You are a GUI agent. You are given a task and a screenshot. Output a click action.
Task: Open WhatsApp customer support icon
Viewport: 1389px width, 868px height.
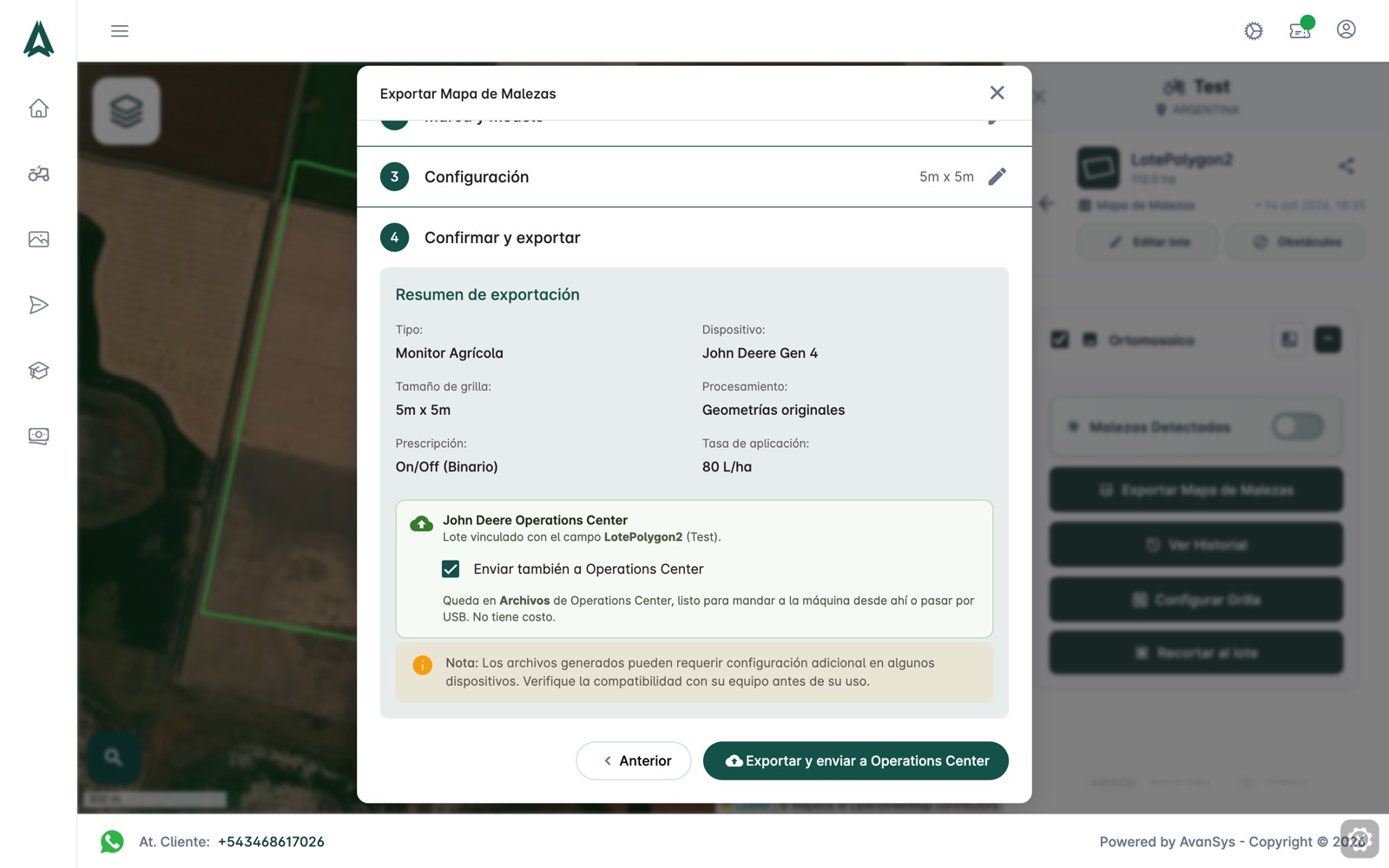[x=112, y=841]
